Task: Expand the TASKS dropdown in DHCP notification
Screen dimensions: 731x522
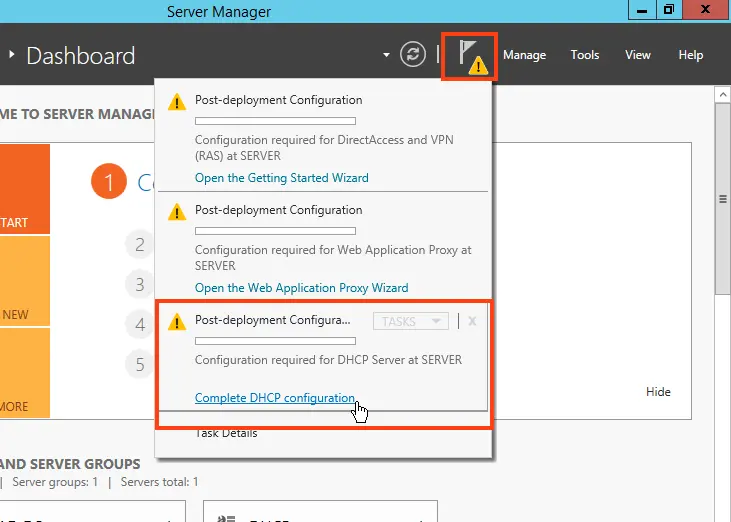Action: point(410,321)
